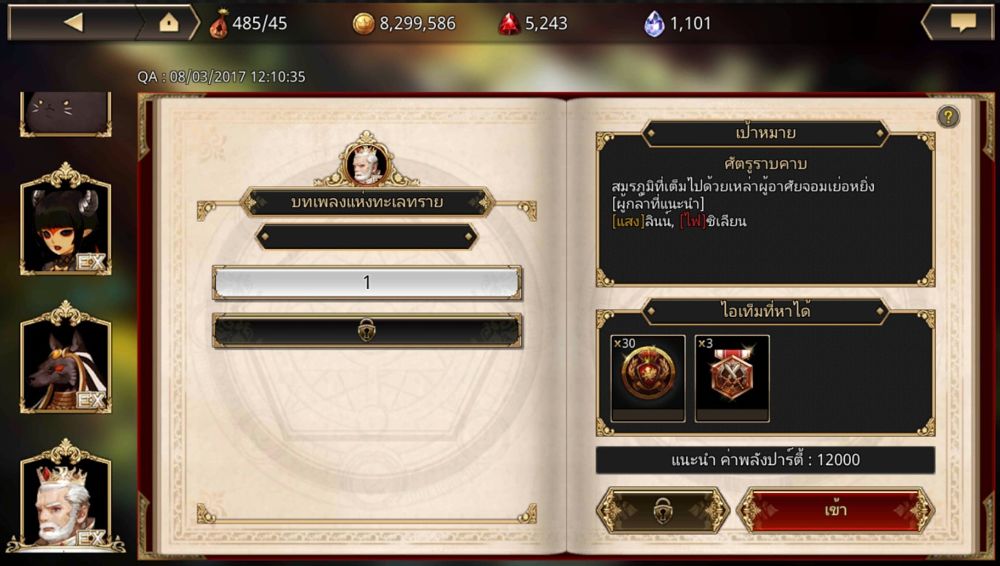The height and width of the screenshot is (566, 1000).
Task: Tap the back arrow button
Action: point(73,23)
